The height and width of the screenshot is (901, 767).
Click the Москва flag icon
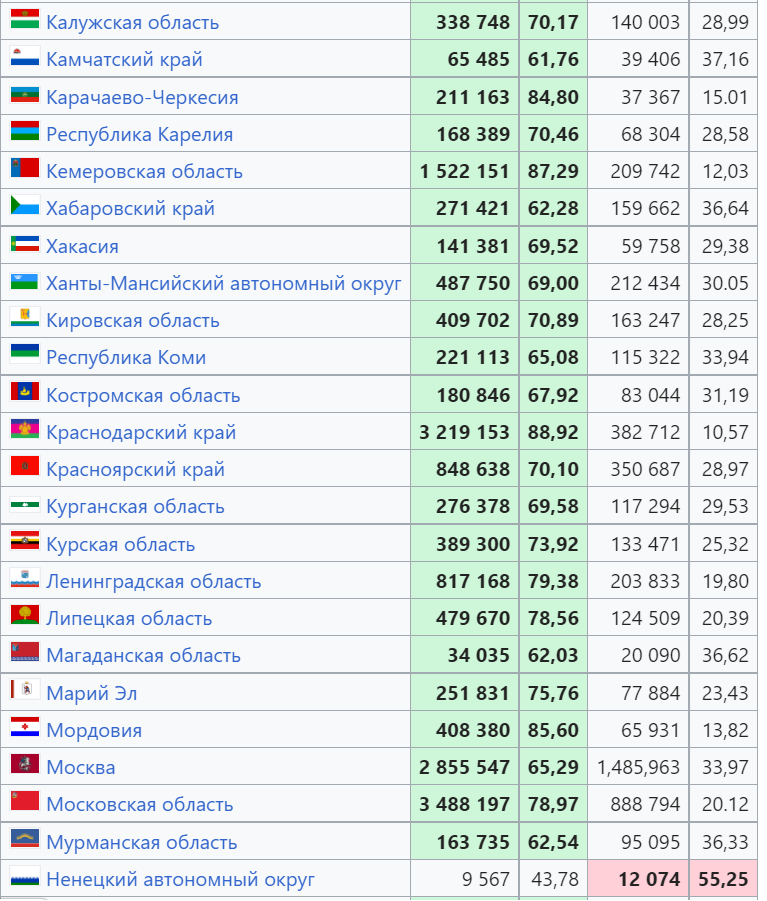point(25,764)
